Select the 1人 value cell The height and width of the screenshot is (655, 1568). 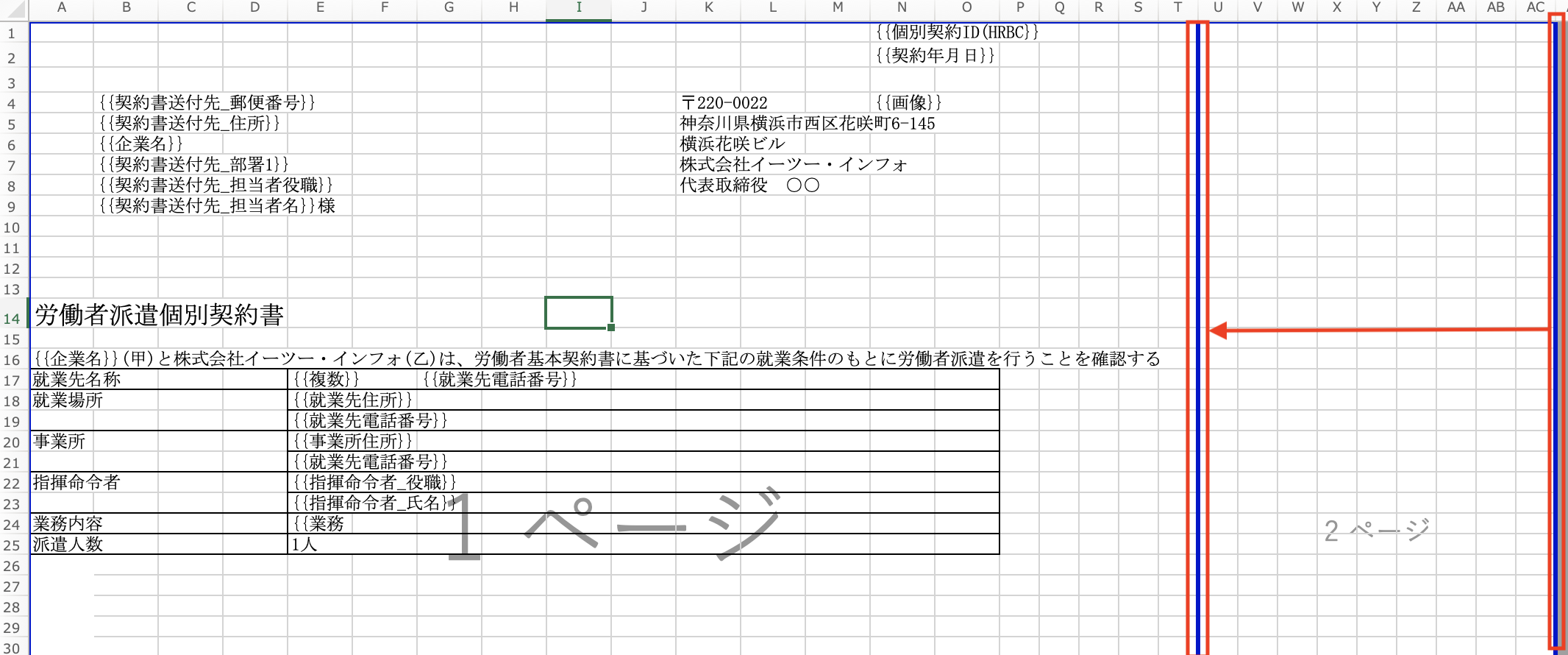point(304,545)
